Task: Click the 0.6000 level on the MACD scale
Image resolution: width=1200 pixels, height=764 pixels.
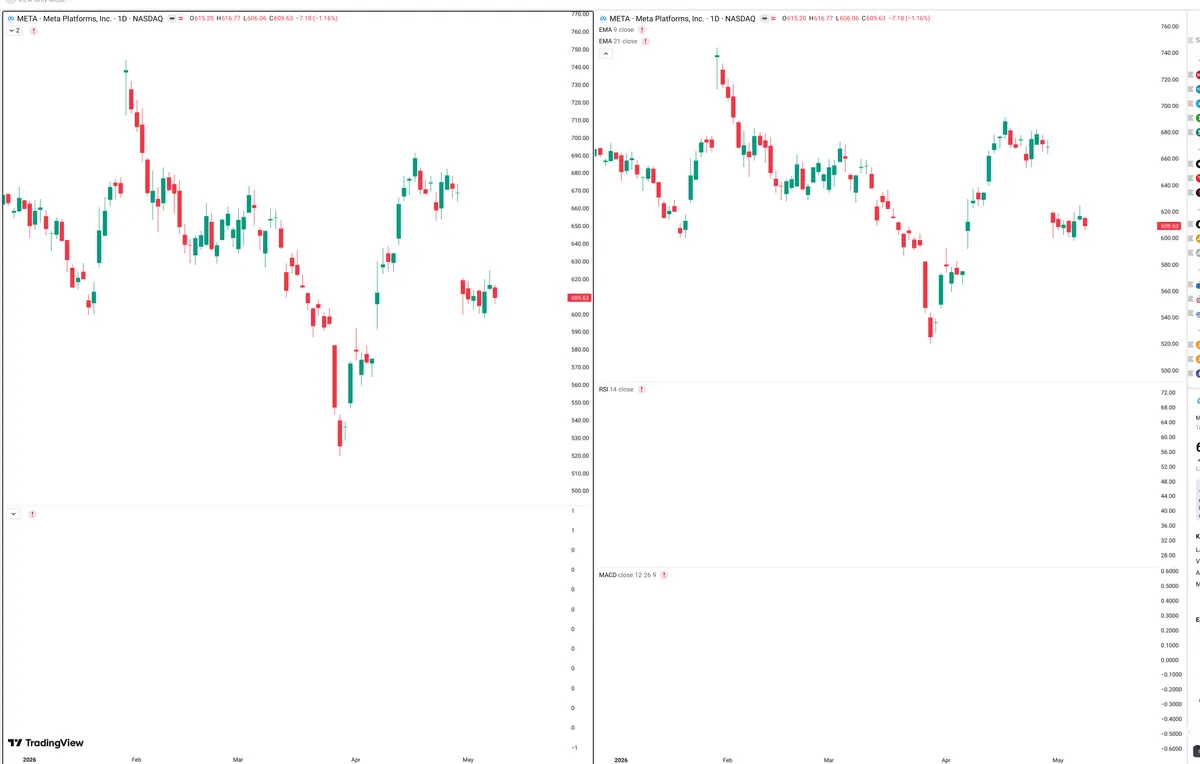Action: click(1168, 571)
